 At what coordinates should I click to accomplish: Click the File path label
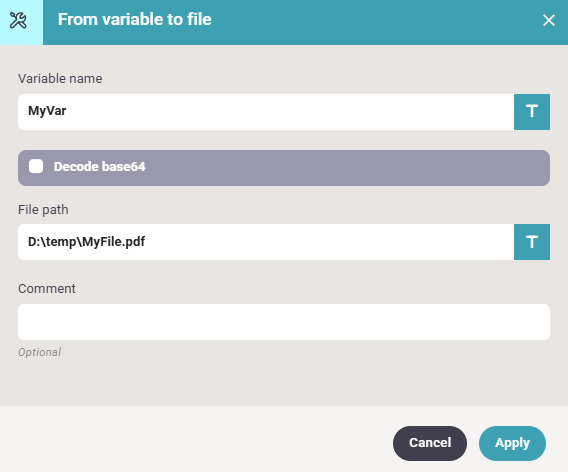pos(43,210)
